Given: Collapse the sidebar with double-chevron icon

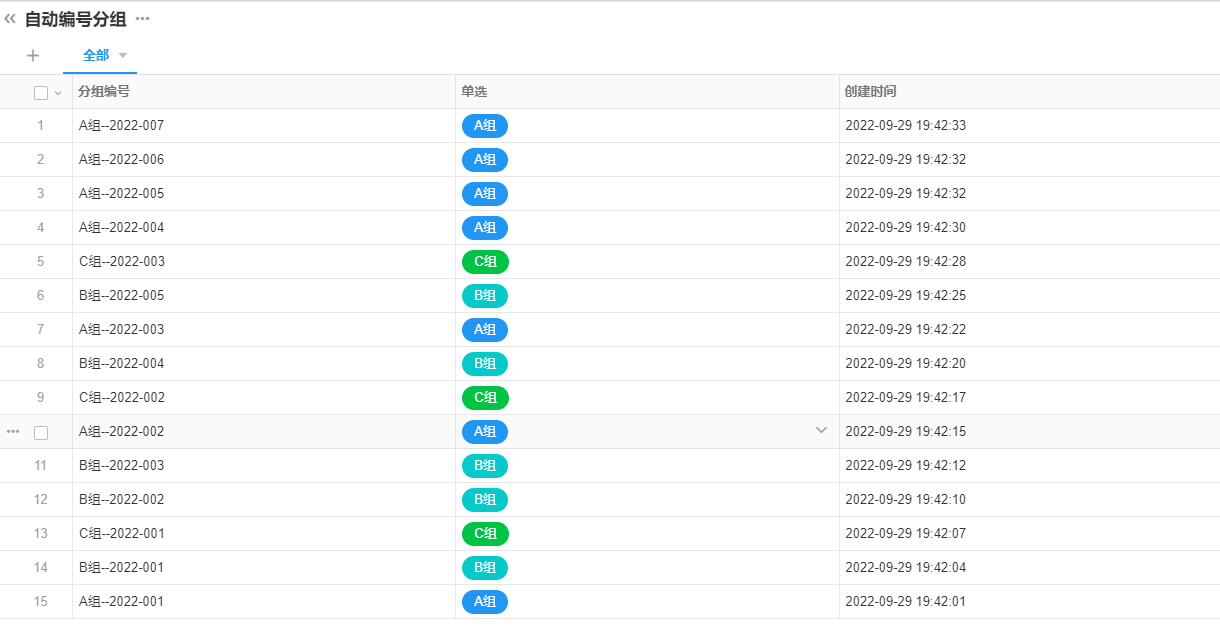Looking at the screenshot, I should click(10, 19).
